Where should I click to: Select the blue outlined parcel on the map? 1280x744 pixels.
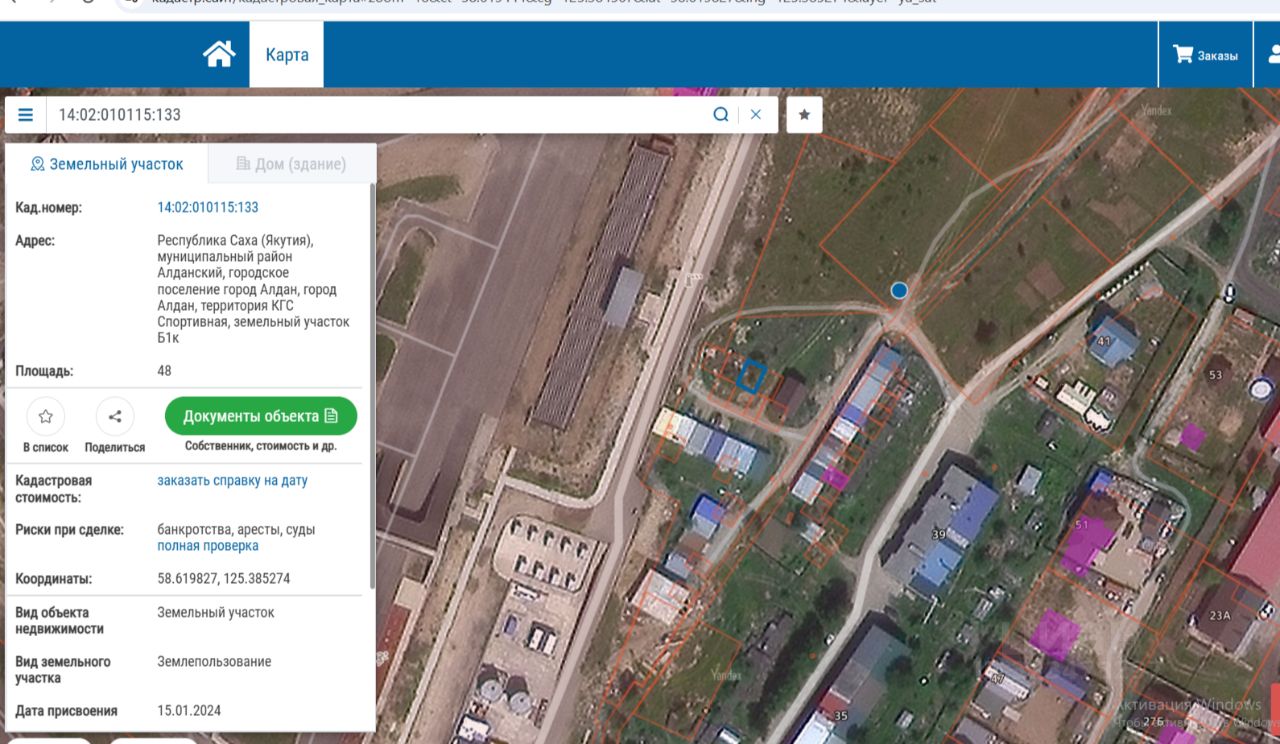click(x=751, y=376)
